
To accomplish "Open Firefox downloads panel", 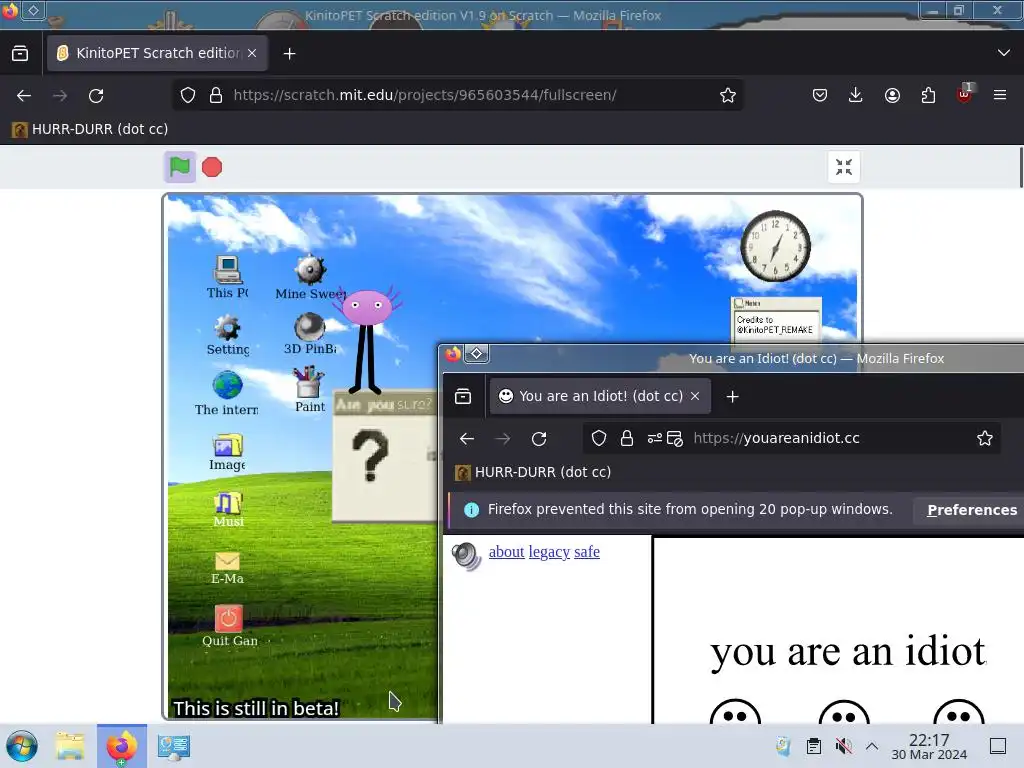I will (x=856, y=95).
